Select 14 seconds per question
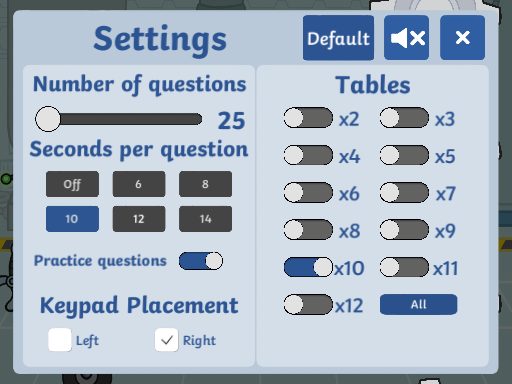The width and height of the screenshot is (512, 384). click(205, 219)
